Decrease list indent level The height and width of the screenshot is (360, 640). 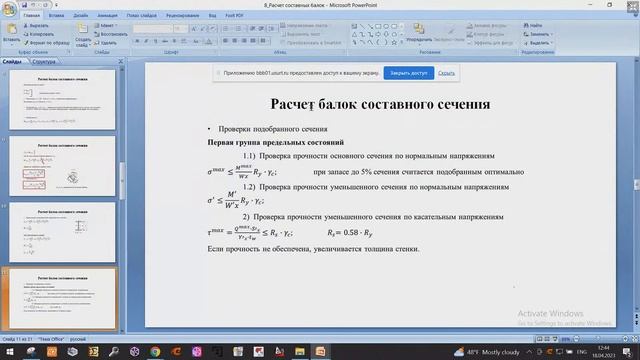click(253, 28)
